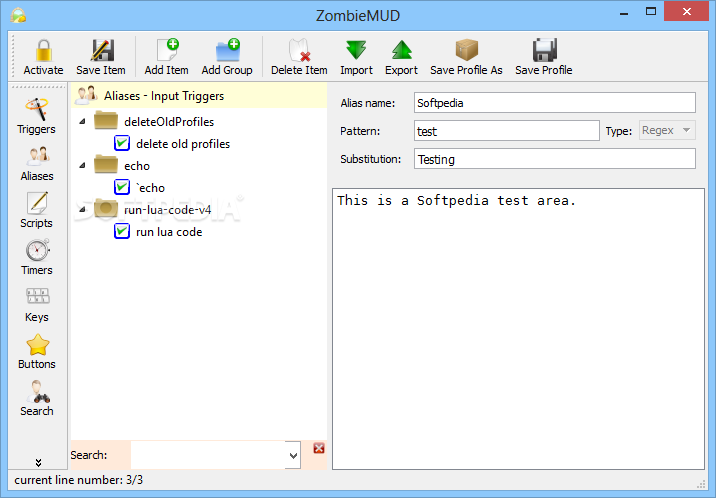Toggle the delete old profiles checkbox
Image resolution: width=716 pixels, height=498 pixels.
coord(122,143)
